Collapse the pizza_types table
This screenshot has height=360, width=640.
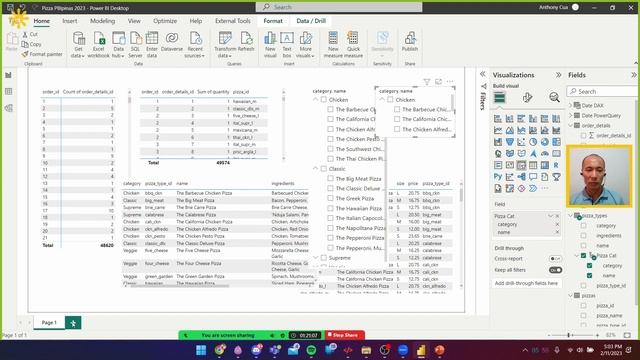(x=571, y=216)
